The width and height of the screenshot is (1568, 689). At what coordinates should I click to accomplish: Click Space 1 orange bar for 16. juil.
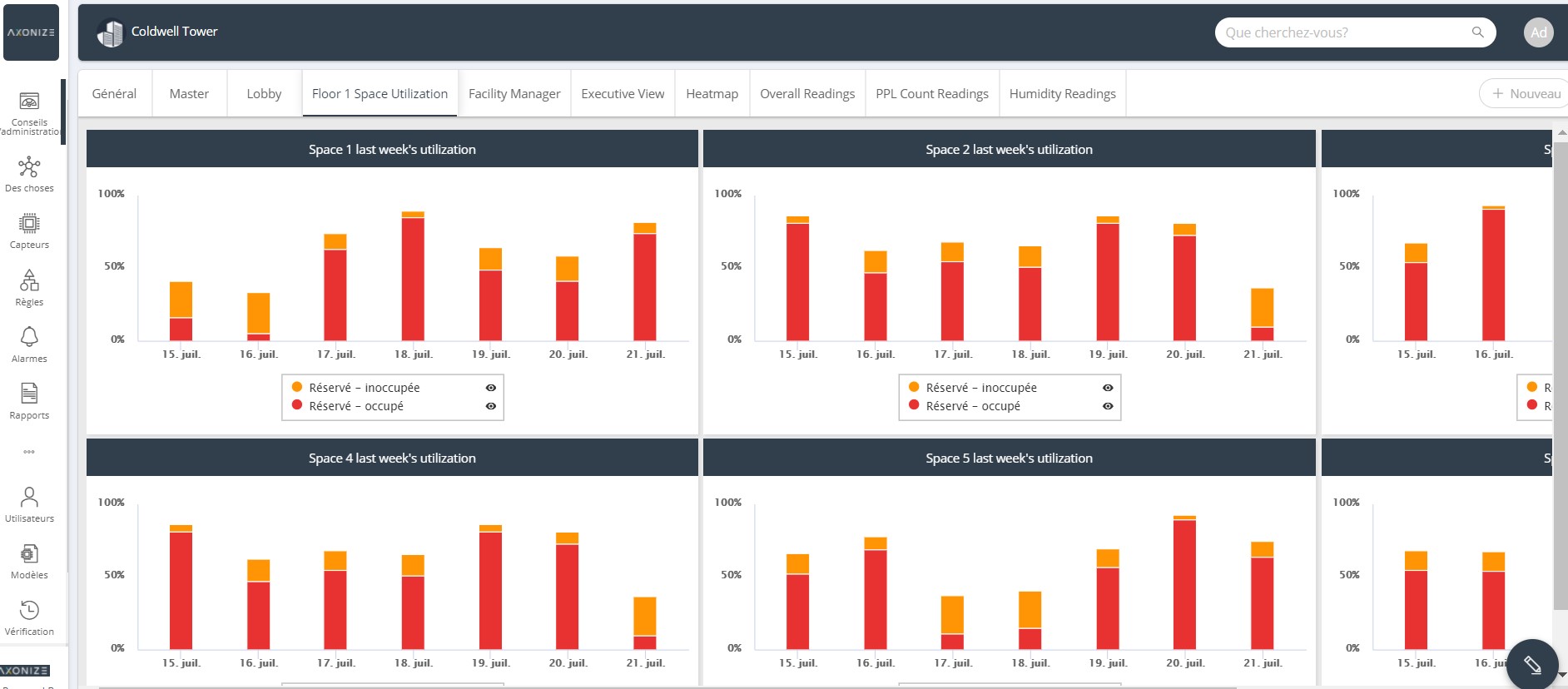point(258,313)
